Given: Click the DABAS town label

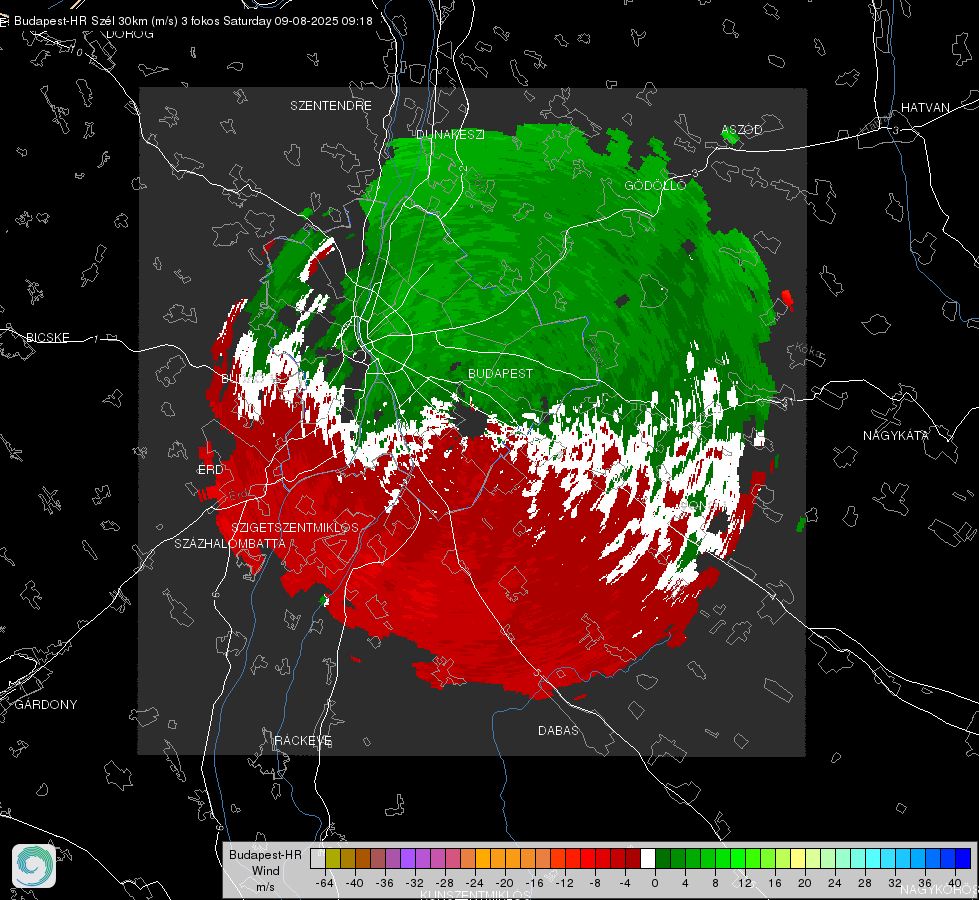Looking at the screenshot, I should (x=558, y=730).
